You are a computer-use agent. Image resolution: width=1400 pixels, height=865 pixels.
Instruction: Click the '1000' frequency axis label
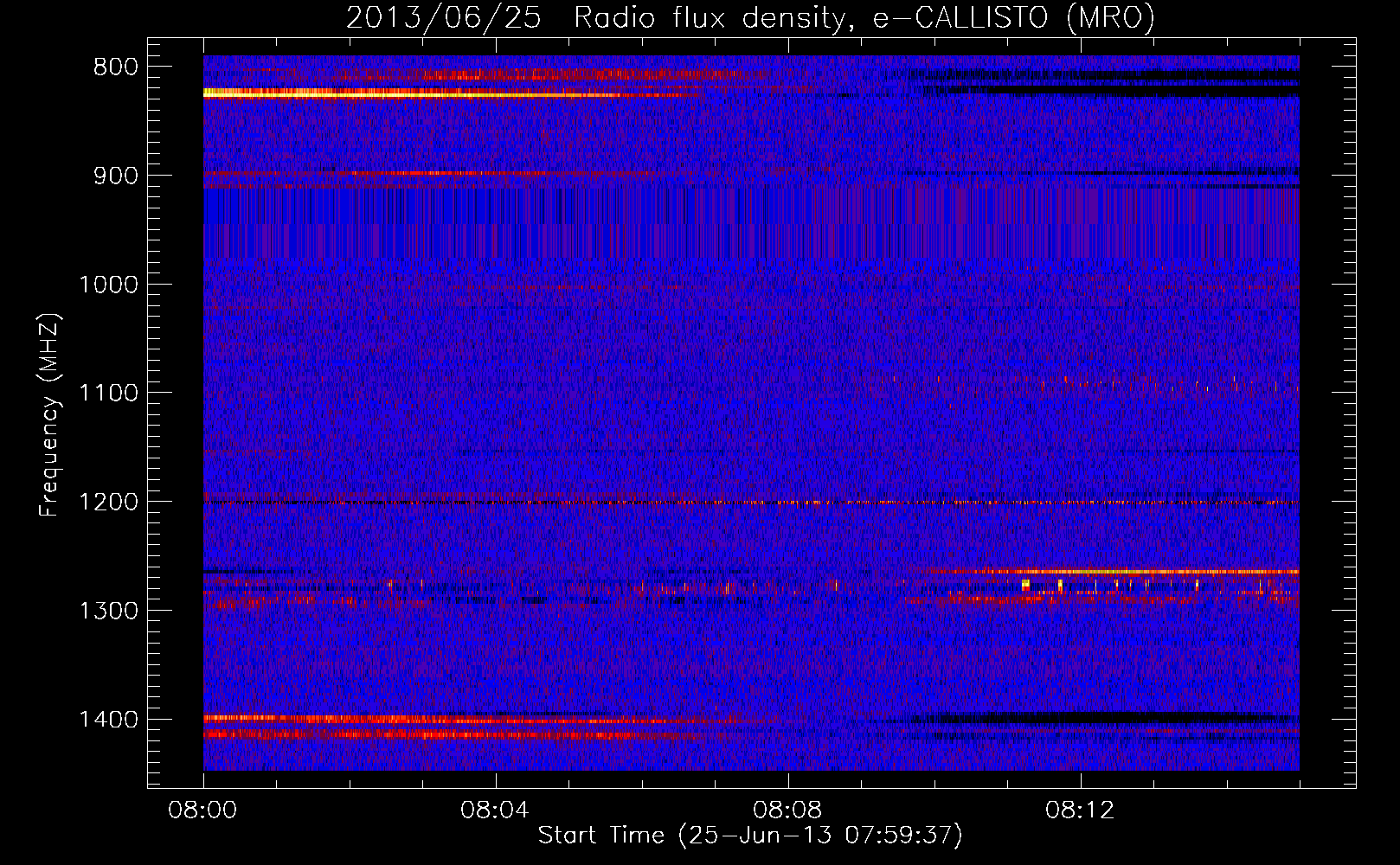pos(108,285)
